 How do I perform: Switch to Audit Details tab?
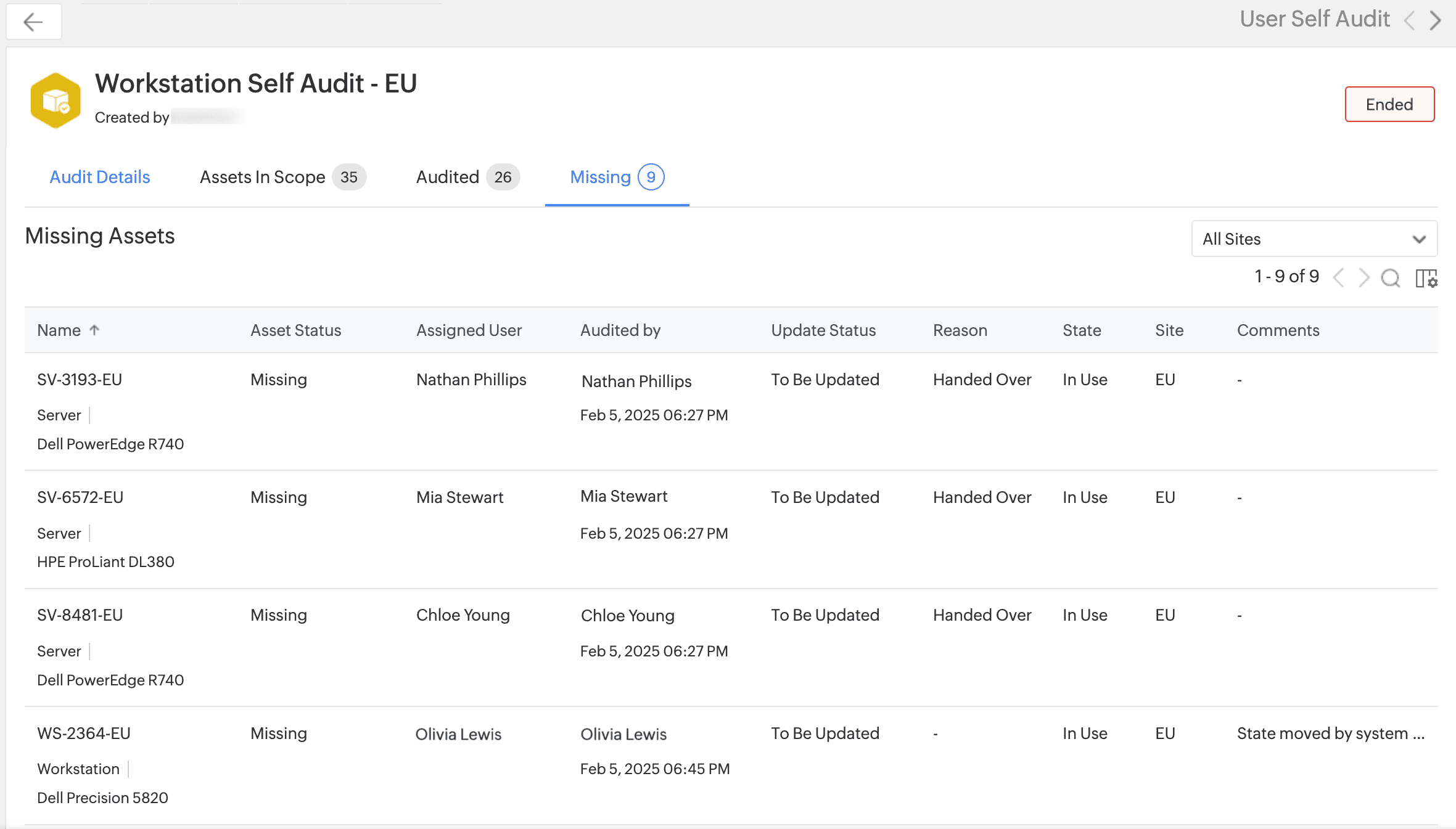click(x=100, y=178)
